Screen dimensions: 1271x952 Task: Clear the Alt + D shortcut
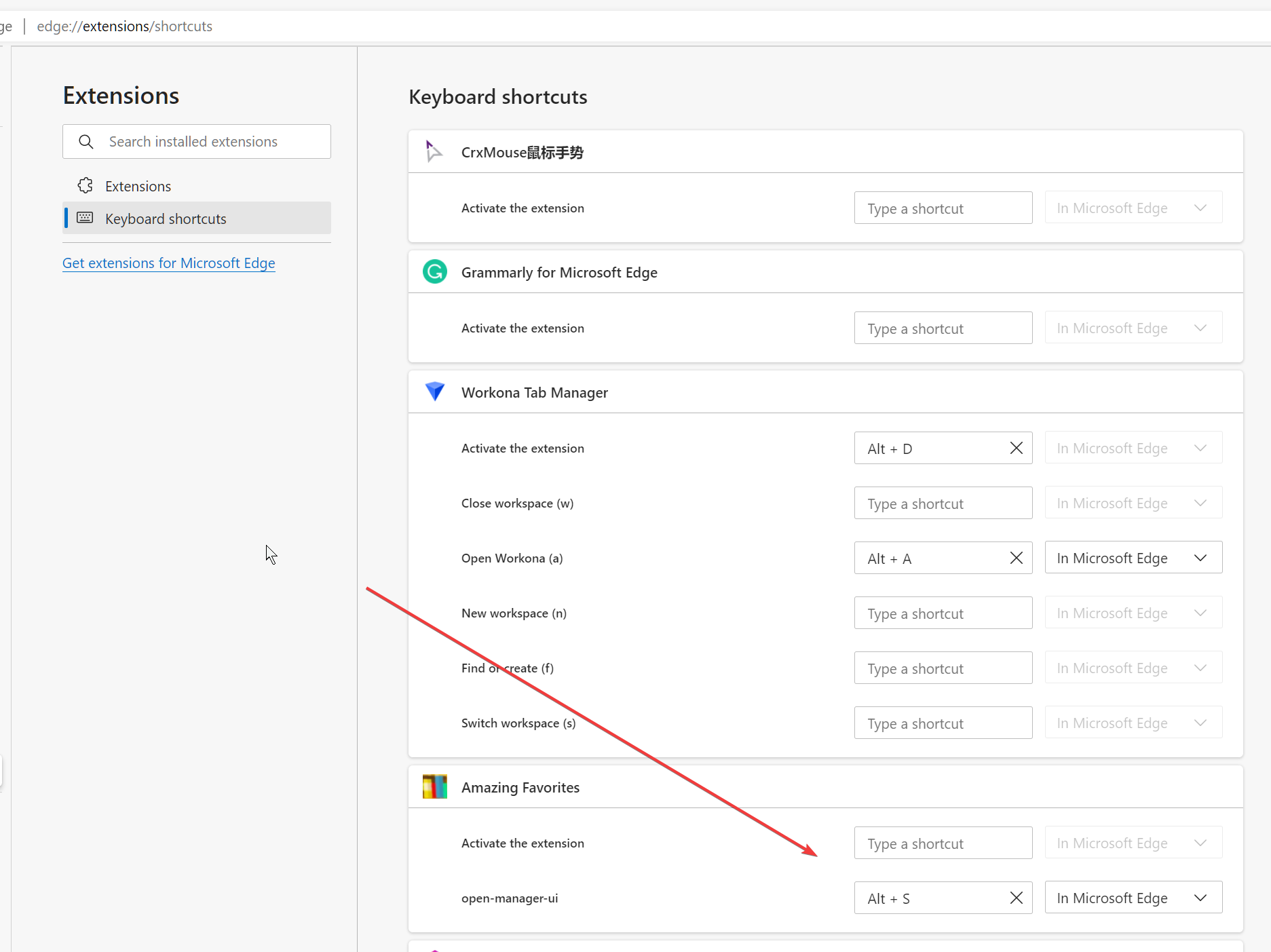(x=1017, y=449)
